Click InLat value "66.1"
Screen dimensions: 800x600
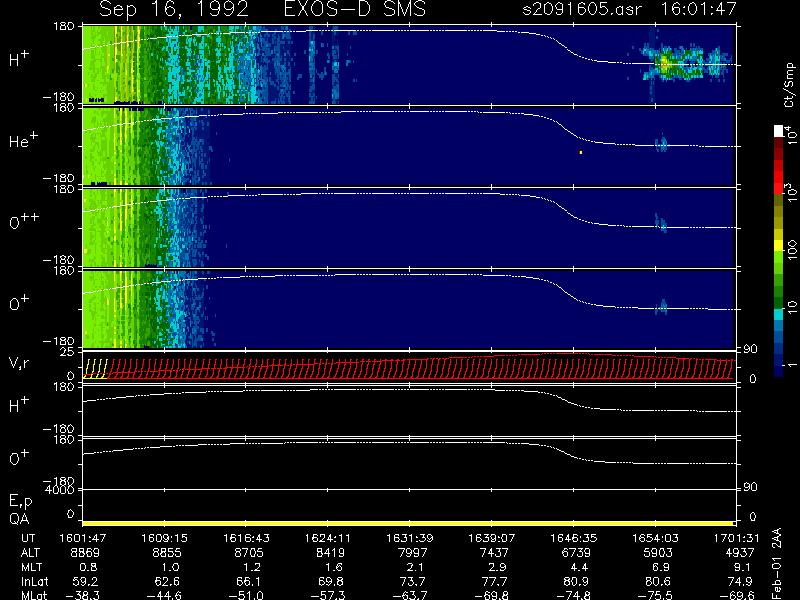248,582
